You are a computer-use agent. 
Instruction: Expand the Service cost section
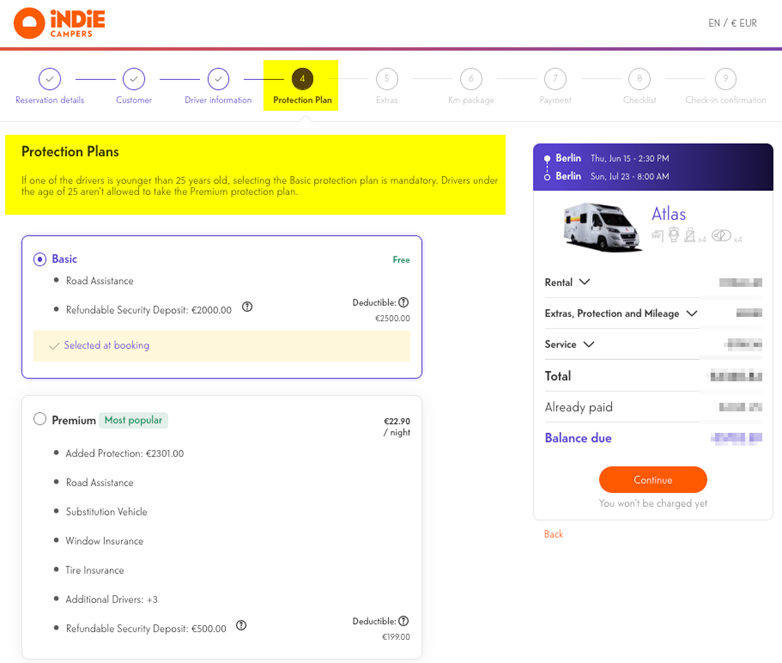coord(588,344)
